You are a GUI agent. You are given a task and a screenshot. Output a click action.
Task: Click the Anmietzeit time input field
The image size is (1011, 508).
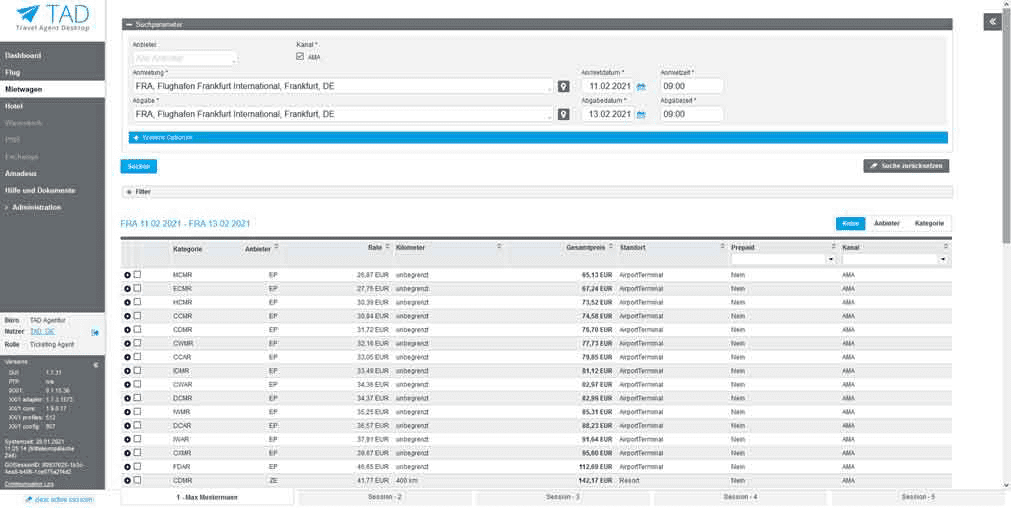(691, 86)
